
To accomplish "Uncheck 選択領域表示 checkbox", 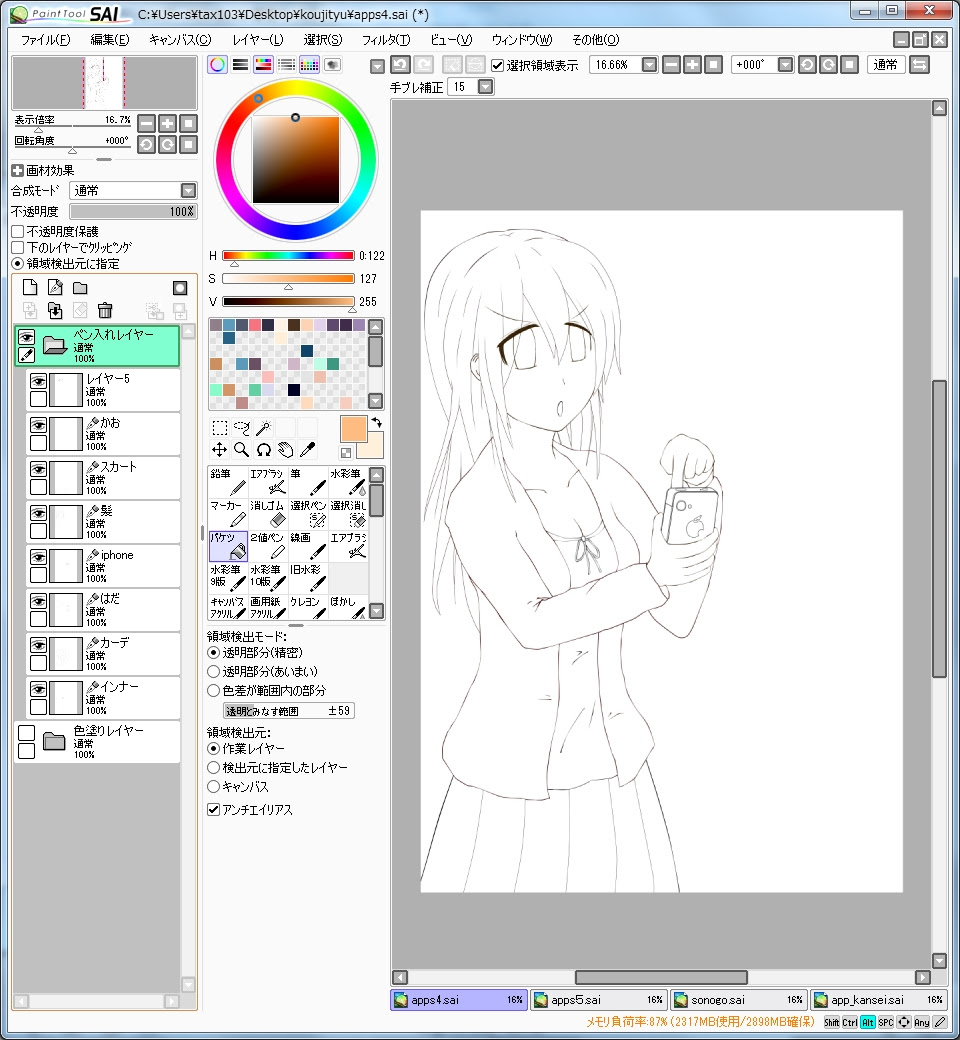I will click(x=498, y=65).
